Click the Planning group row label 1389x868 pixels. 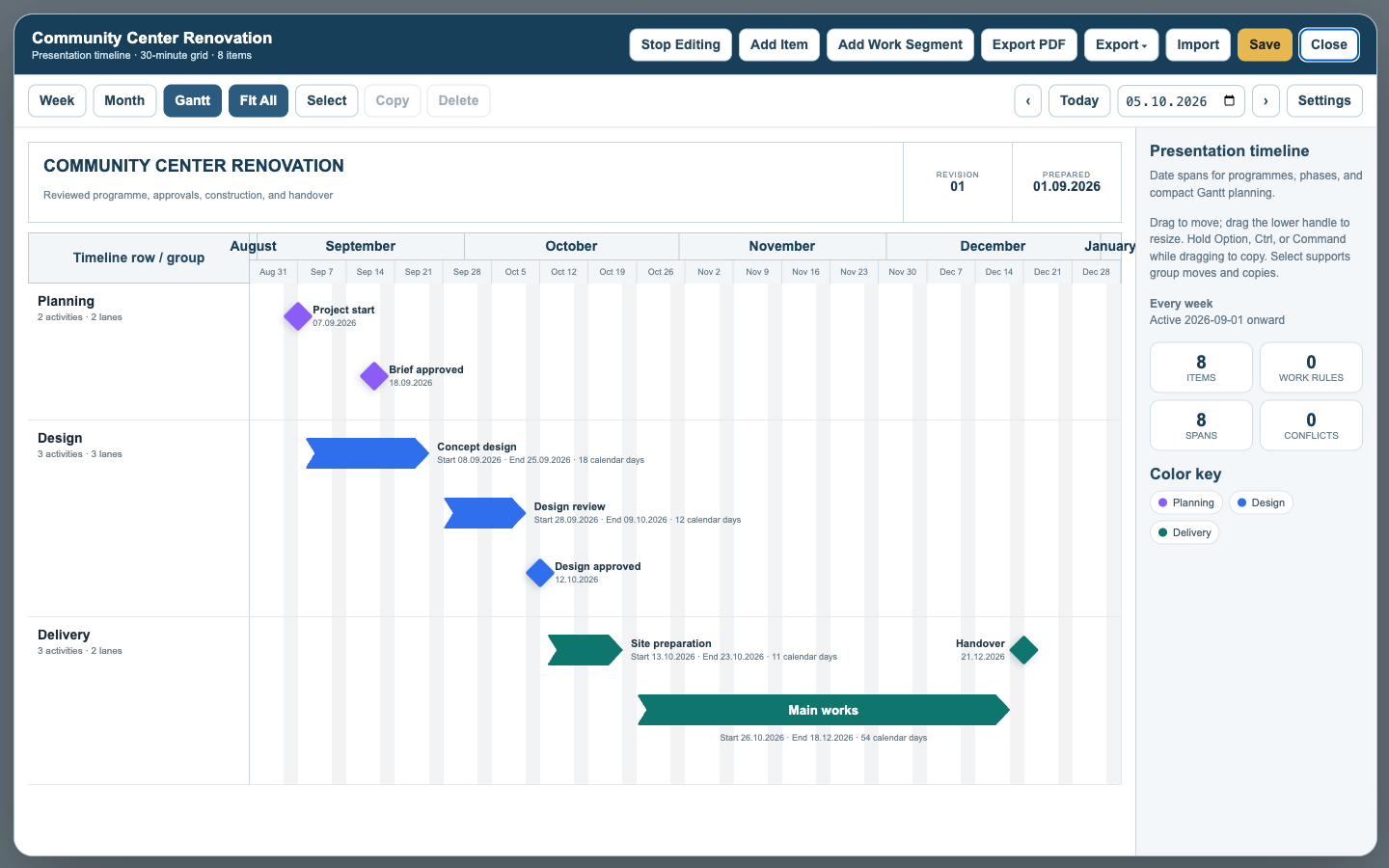point(67,302)
